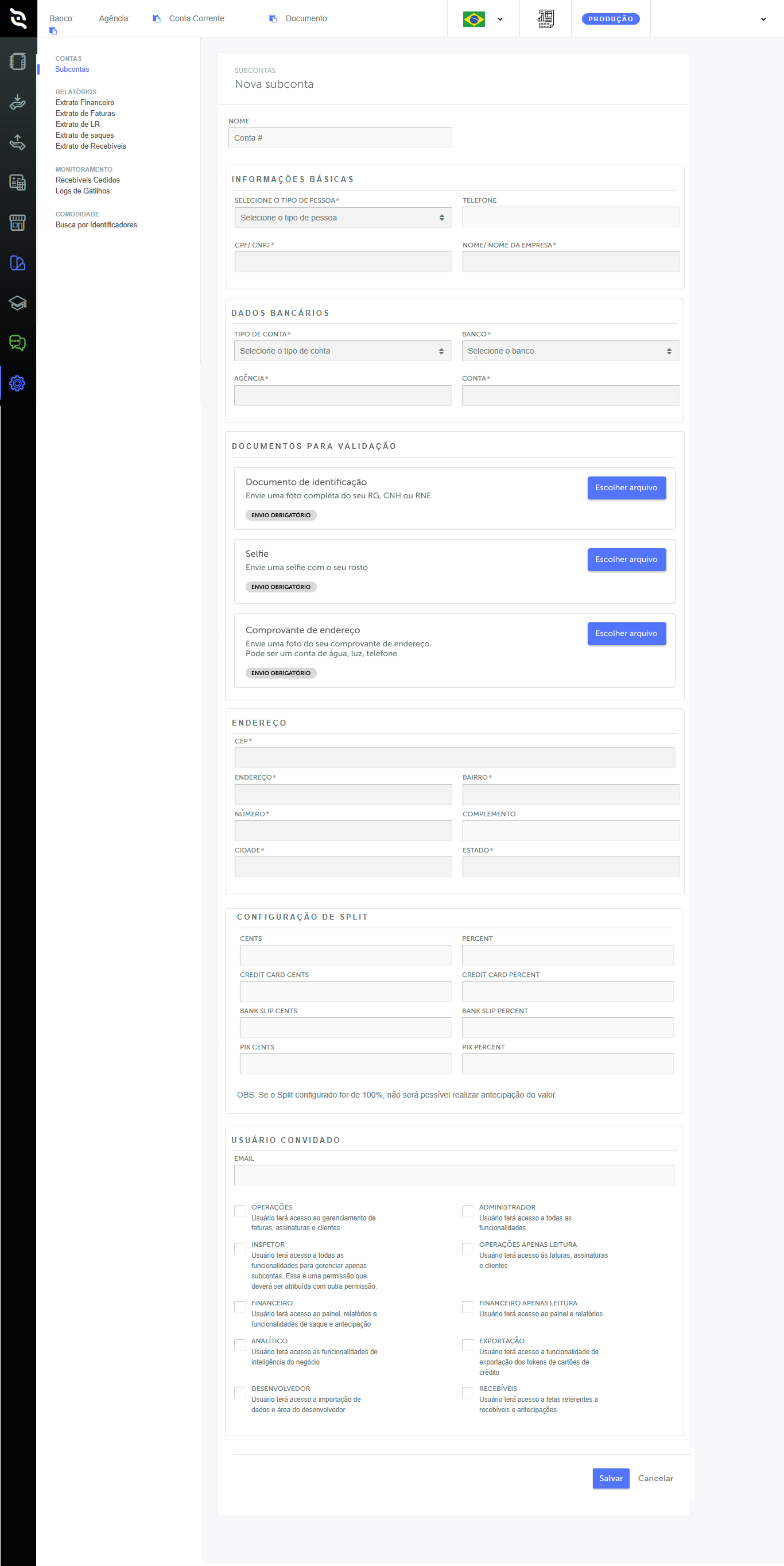784x1566 pixels.
Task: Click the company logo in the sidebar
Action: pos(18,18)
